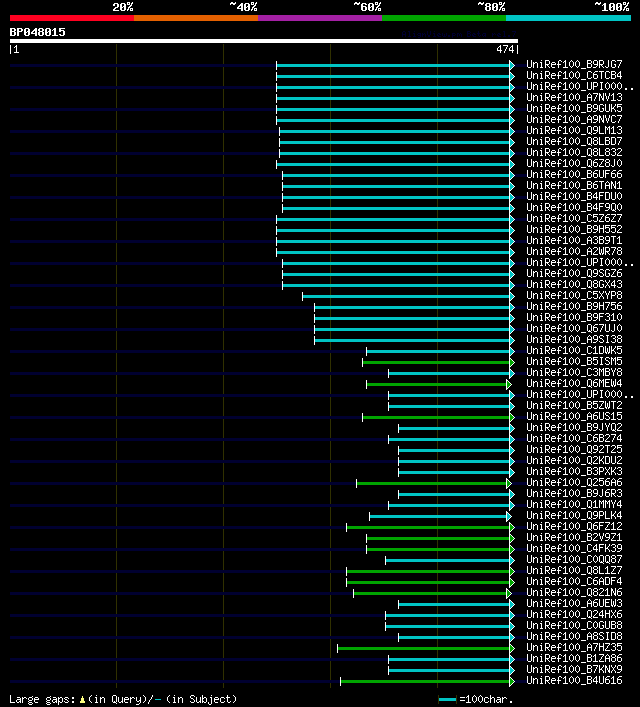Viewport: 640px width, 707px height.
Task: Click hit label UniRef100_C5Z6Z7
Action: [574, 218]
